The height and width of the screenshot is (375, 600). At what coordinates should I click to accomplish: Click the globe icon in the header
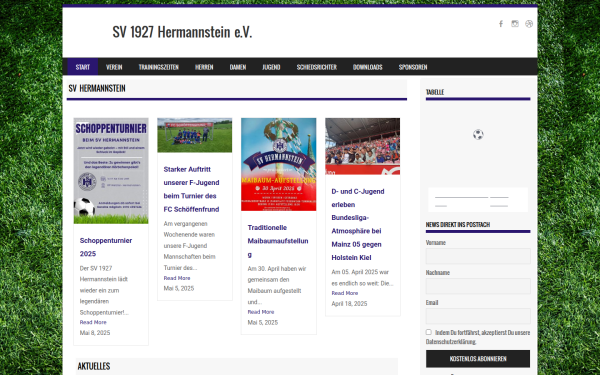[x=529, y=24]
